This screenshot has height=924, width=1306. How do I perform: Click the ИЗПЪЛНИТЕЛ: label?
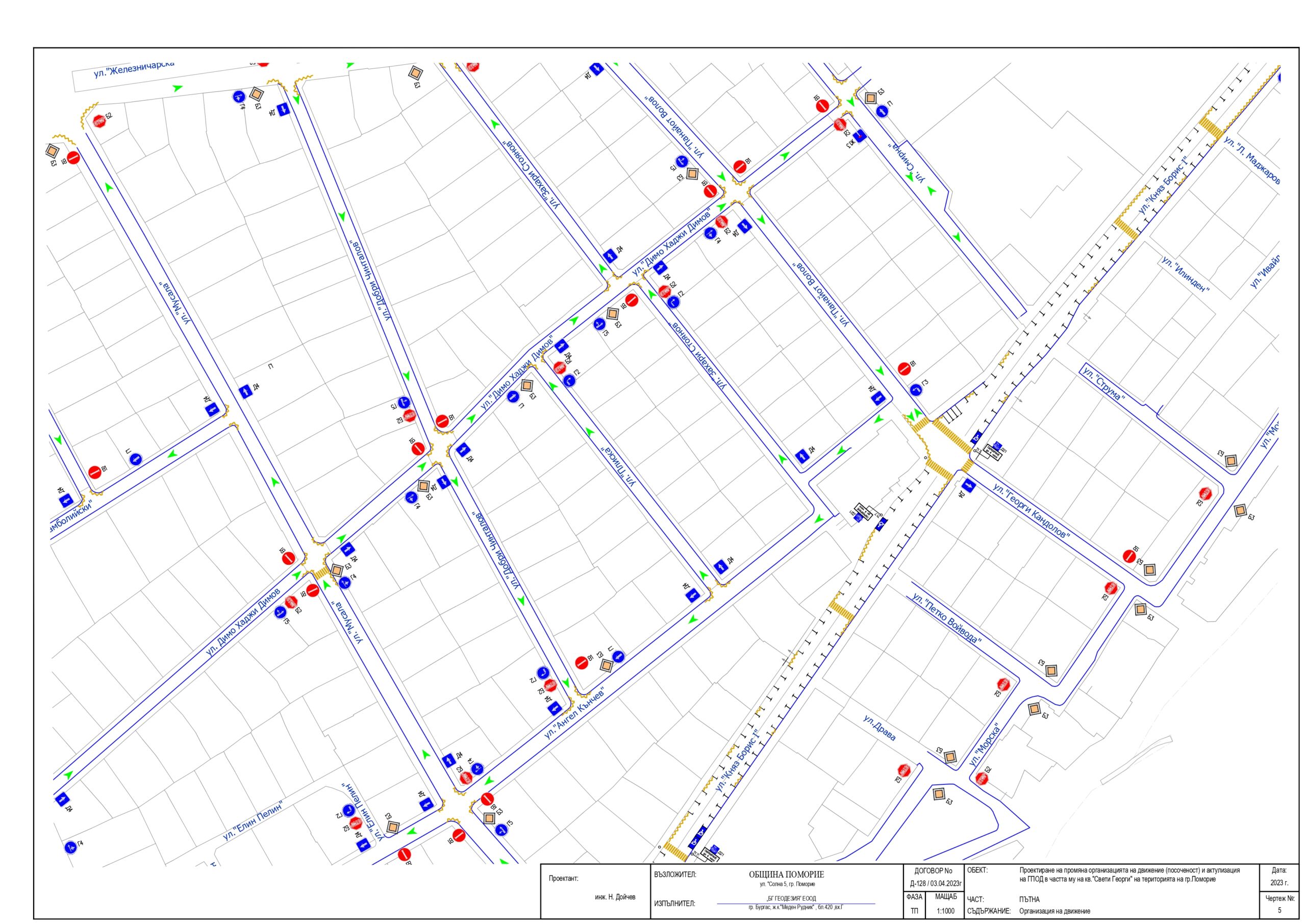click(674, 904)
